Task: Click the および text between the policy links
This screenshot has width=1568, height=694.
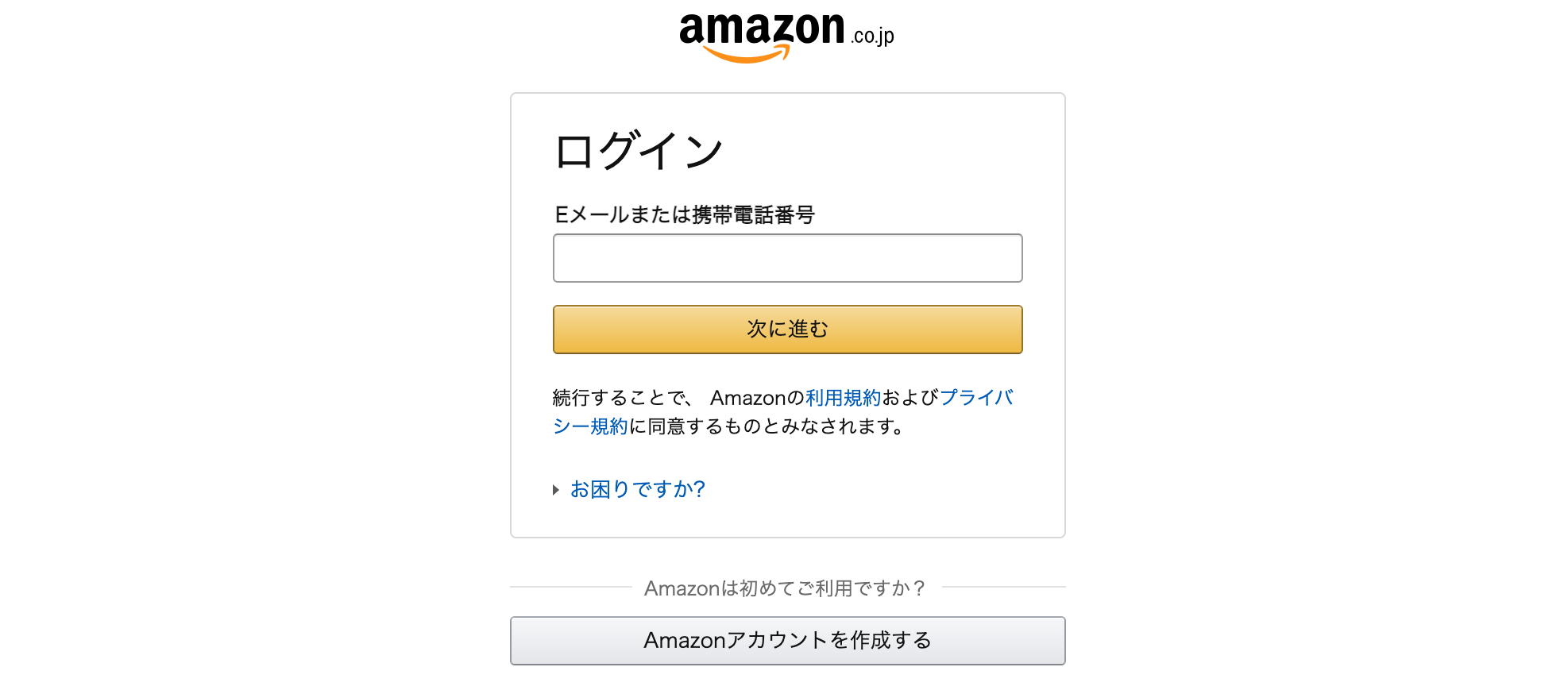Action: point(910,398)
